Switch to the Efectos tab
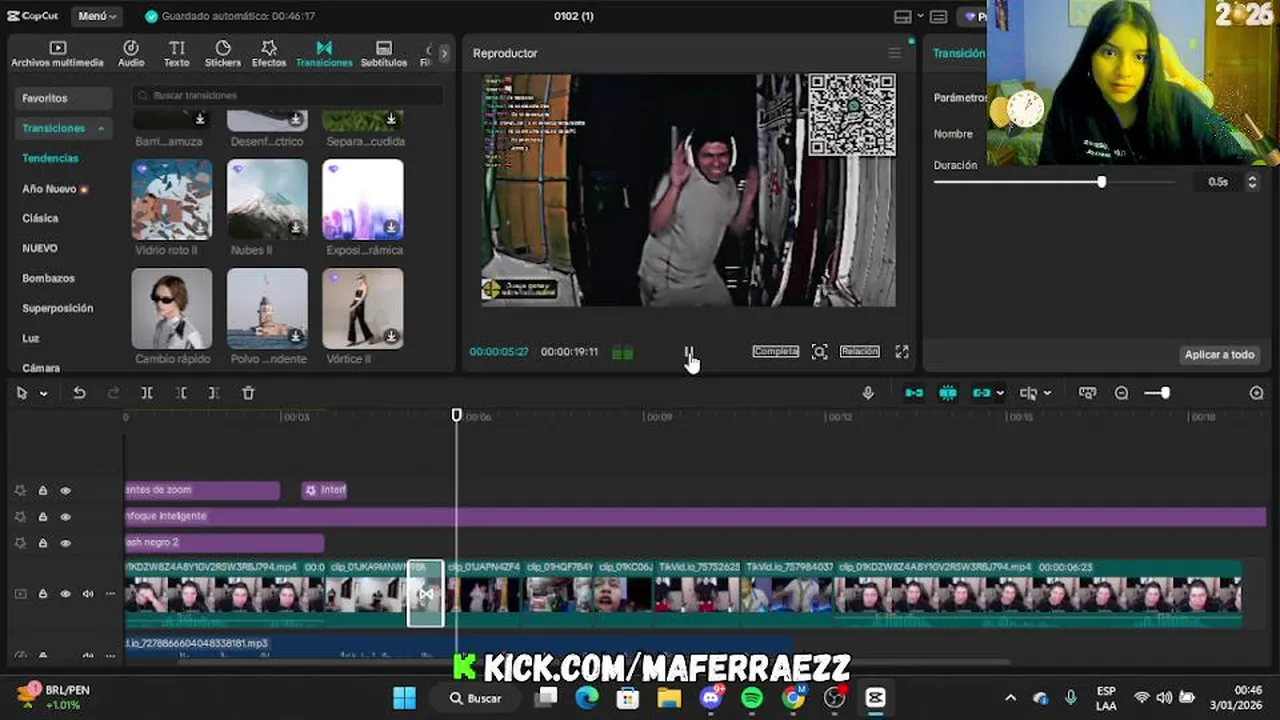This screenshot has height=720, width=1280. (x=269, y=54)
